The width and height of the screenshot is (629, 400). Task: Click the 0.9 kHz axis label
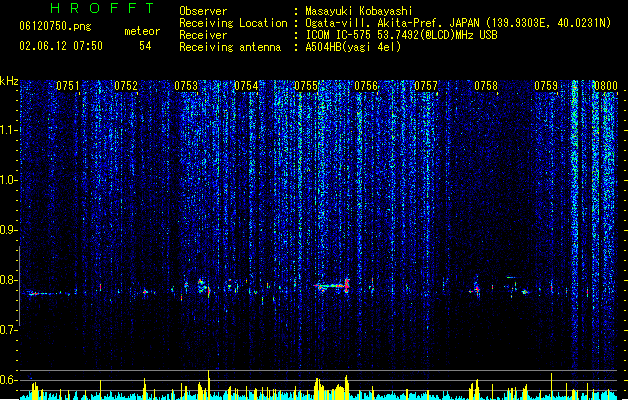(x=8, y=230)
